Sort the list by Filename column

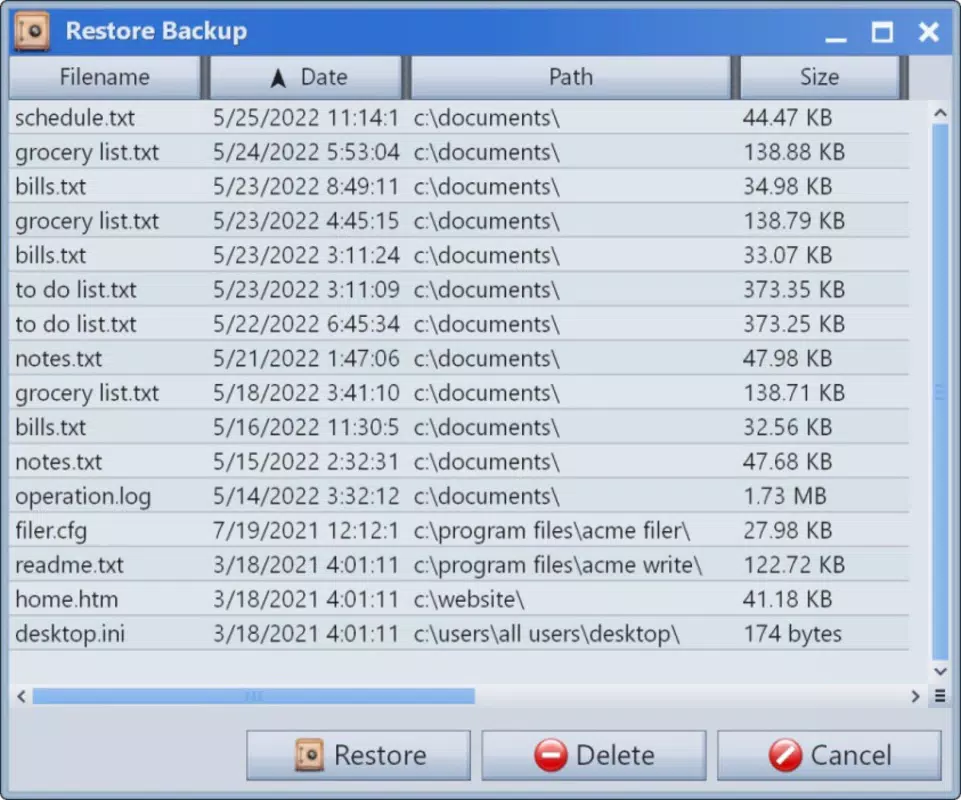pos(104,77)
